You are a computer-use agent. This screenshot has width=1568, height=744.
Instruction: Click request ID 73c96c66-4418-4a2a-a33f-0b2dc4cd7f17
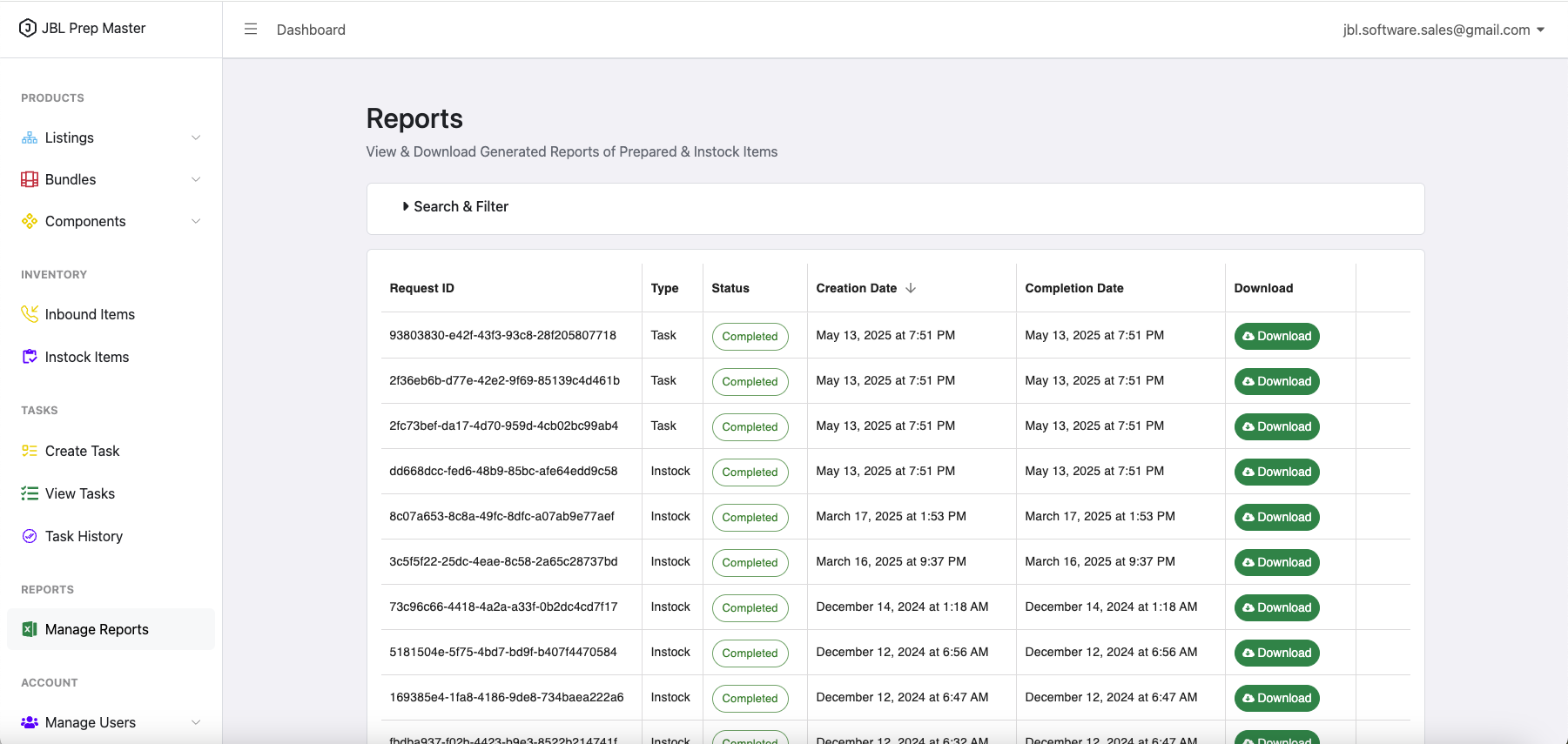pyautogui.click(x=503, y=607)
